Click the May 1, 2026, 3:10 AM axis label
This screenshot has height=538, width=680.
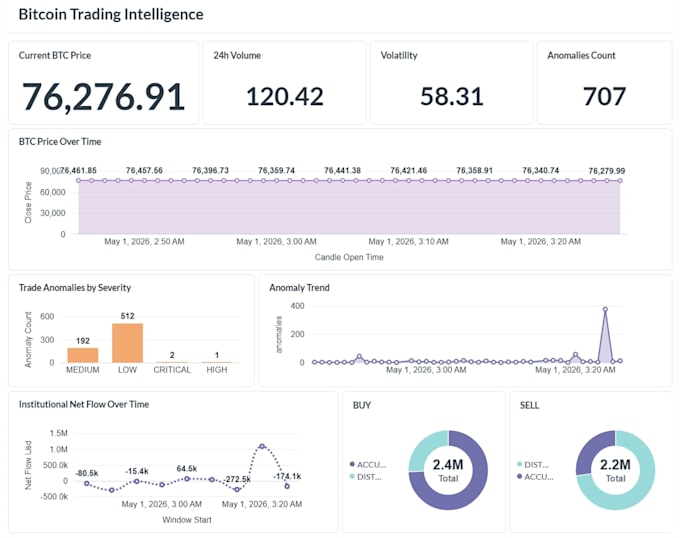pyautogui.click(x=409, y=241)
